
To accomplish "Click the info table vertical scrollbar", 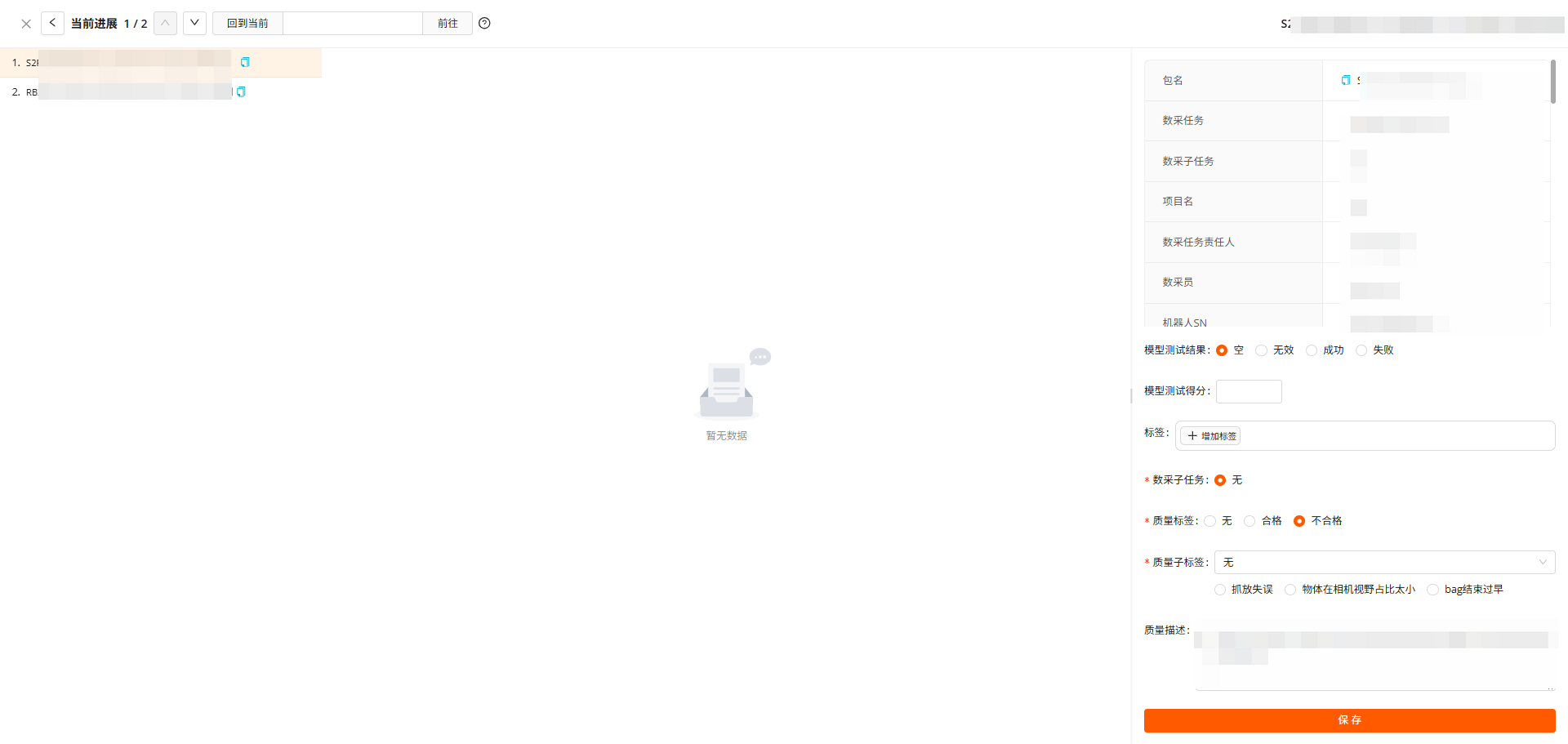I will [1552, 82].
